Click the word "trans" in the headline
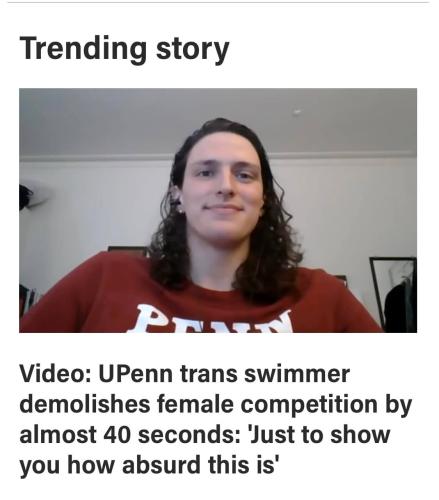This screenshot has height=500, width=439. [x=209, y=374]
